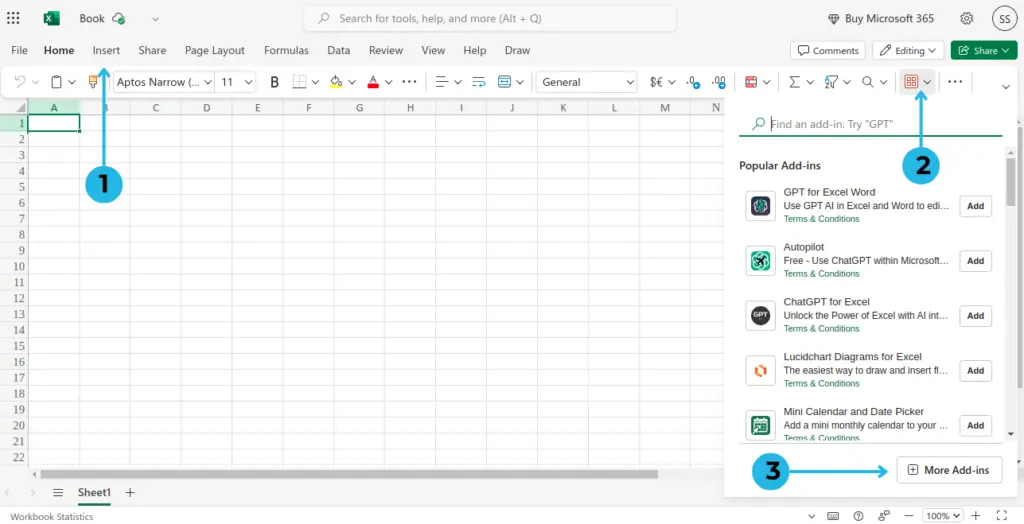Image resolution: width=1024 pixels, height=524 pixels.
Task: Expand the font color dropdown arrow
Action: coord(389,82)
